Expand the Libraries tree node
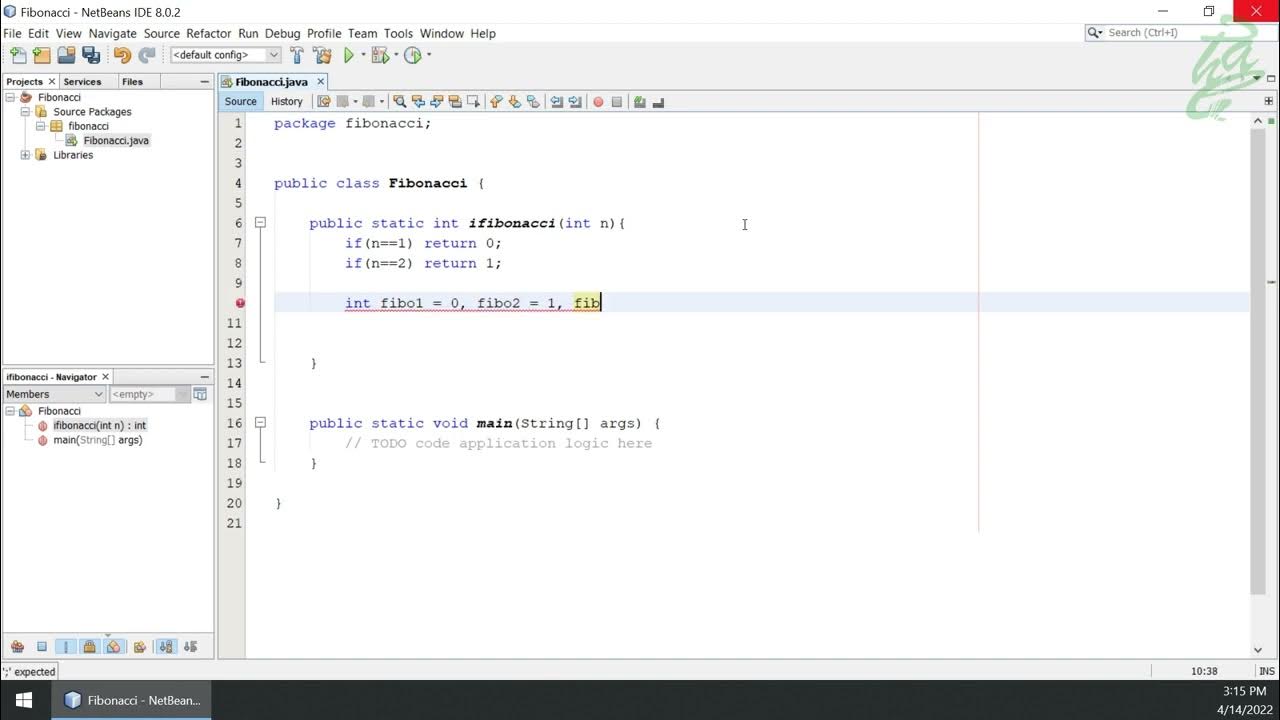The image size is (1280, 720). click(x=26, y=155)
